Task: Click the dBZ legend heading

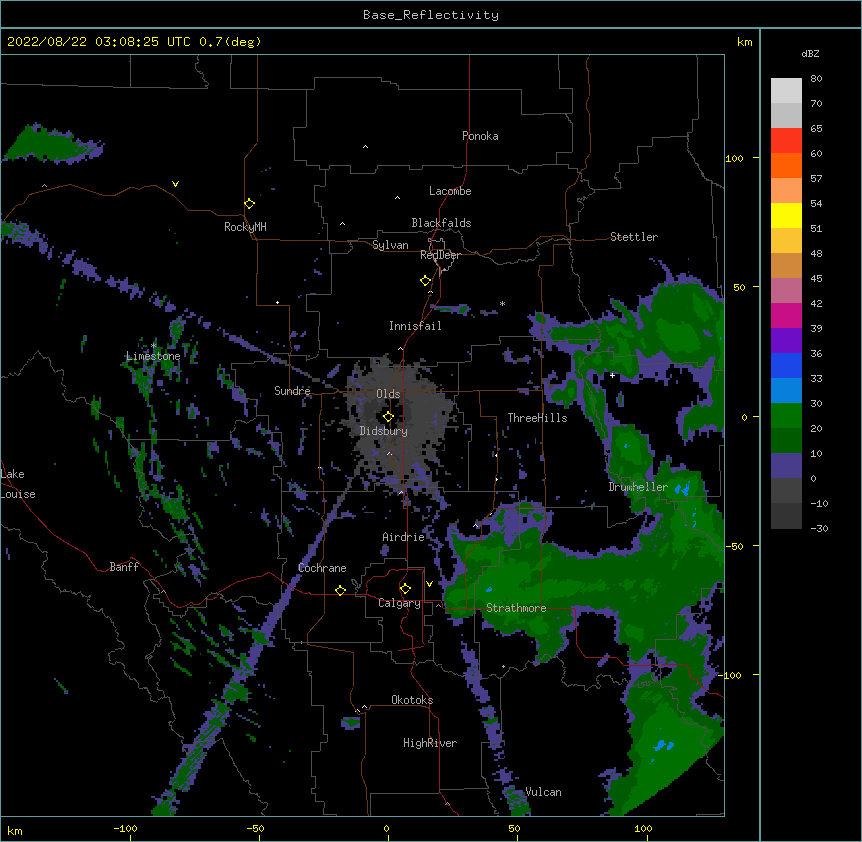Action: 810,53
